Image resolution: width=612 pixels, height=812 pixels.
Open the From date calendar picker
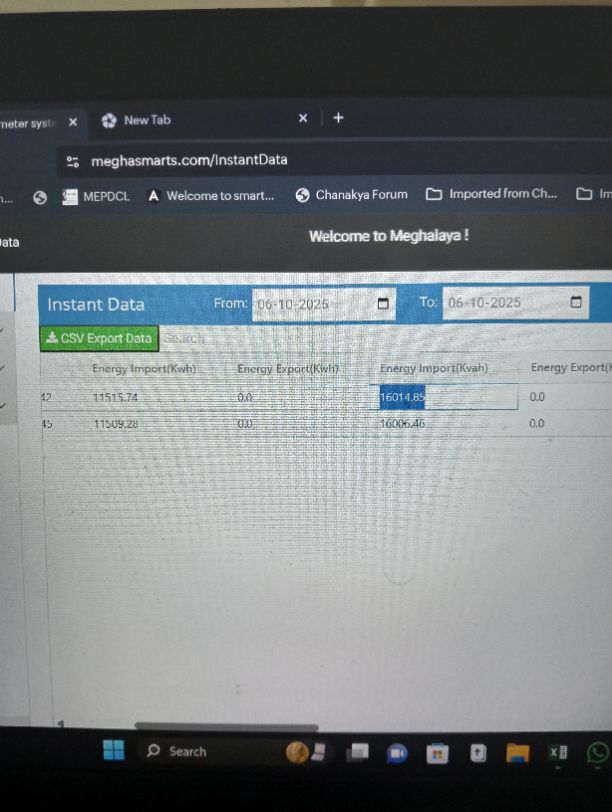click(x=383, y=303)
